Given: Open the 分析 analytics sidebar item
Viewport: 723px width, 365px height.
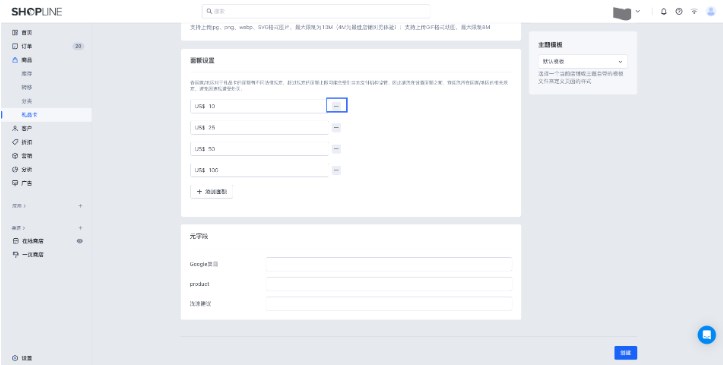Looking at the screenshot, I should coord(23,169).
